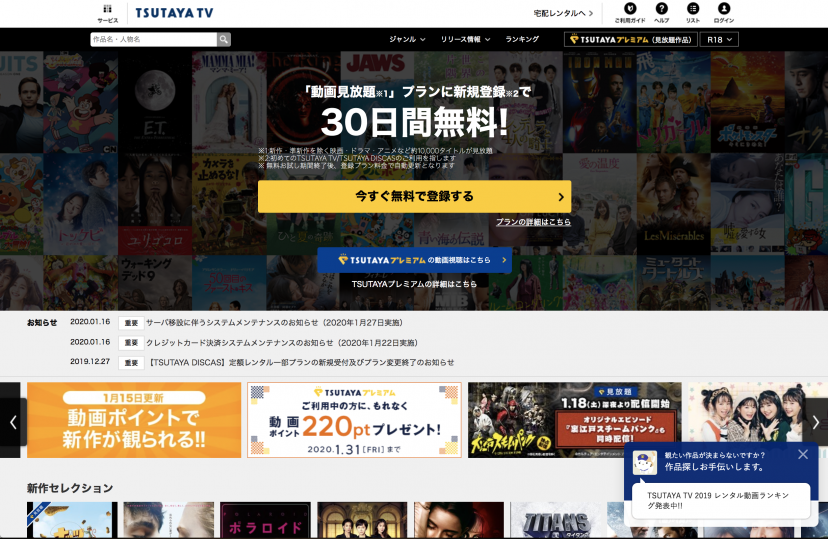Click the 新作セレクション section heading
This screenshot has width=828, height=539.
[x=70, y=488]
